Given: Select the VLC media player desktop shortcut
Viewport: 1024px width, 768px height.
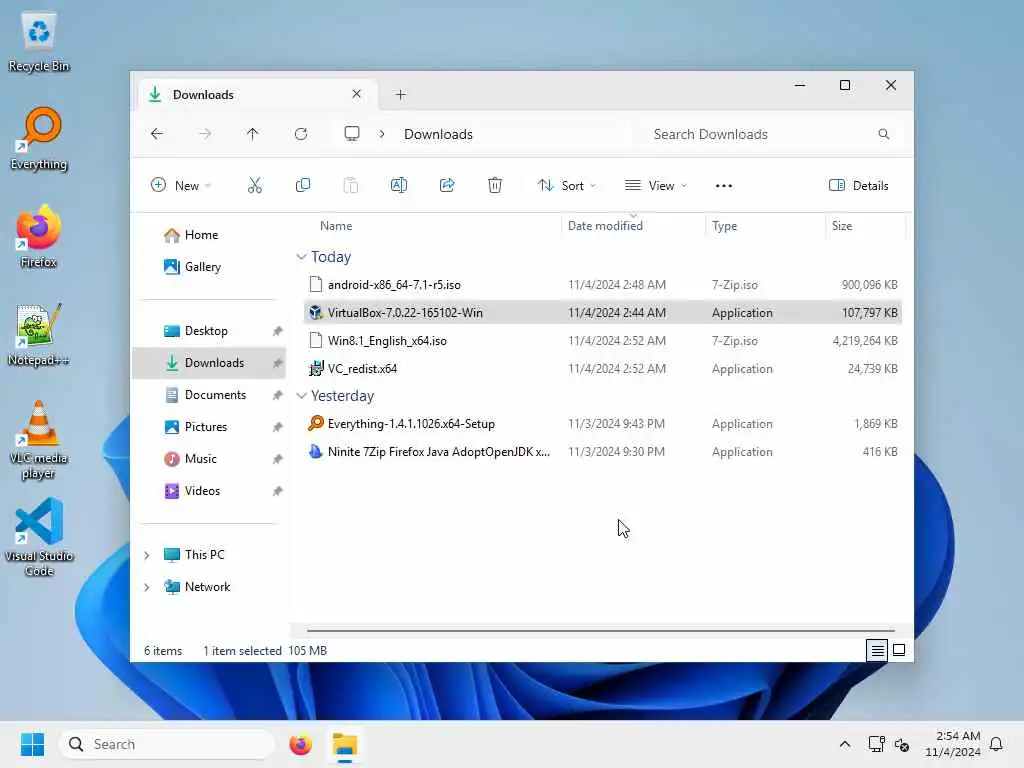Looking at the screenshot, I should coord(39,440).
